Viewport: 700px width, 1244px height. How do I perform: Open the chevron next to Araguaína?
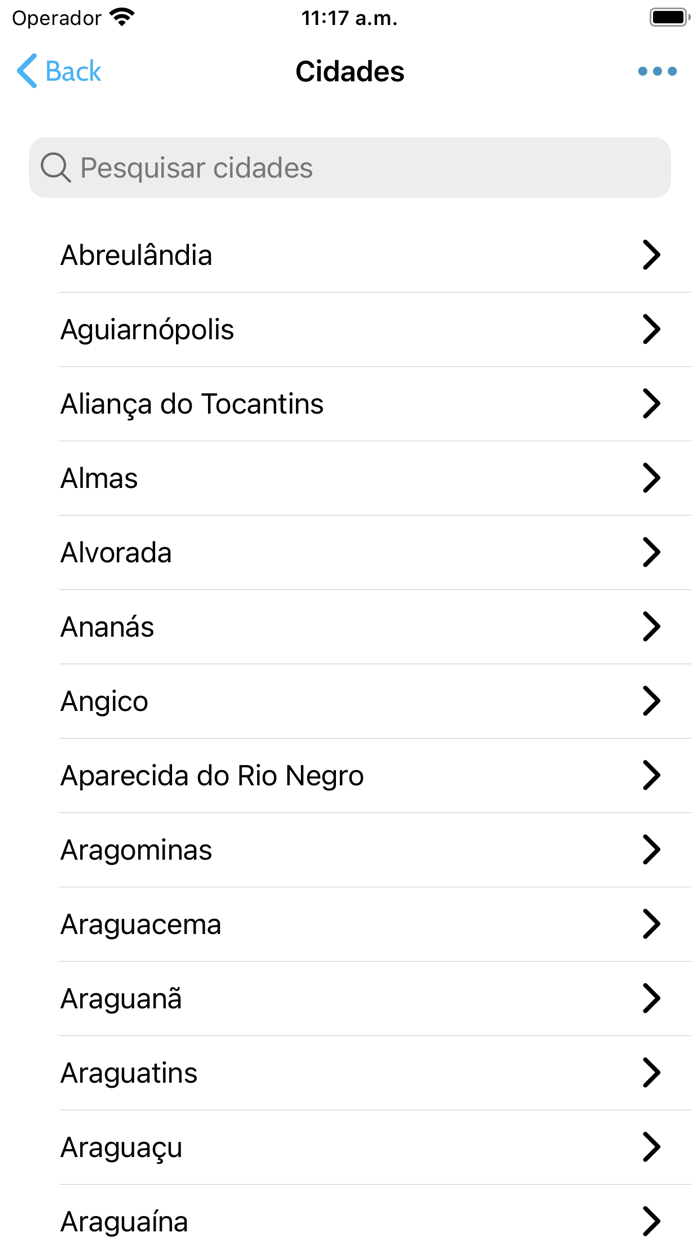(x=652, y=1220)
